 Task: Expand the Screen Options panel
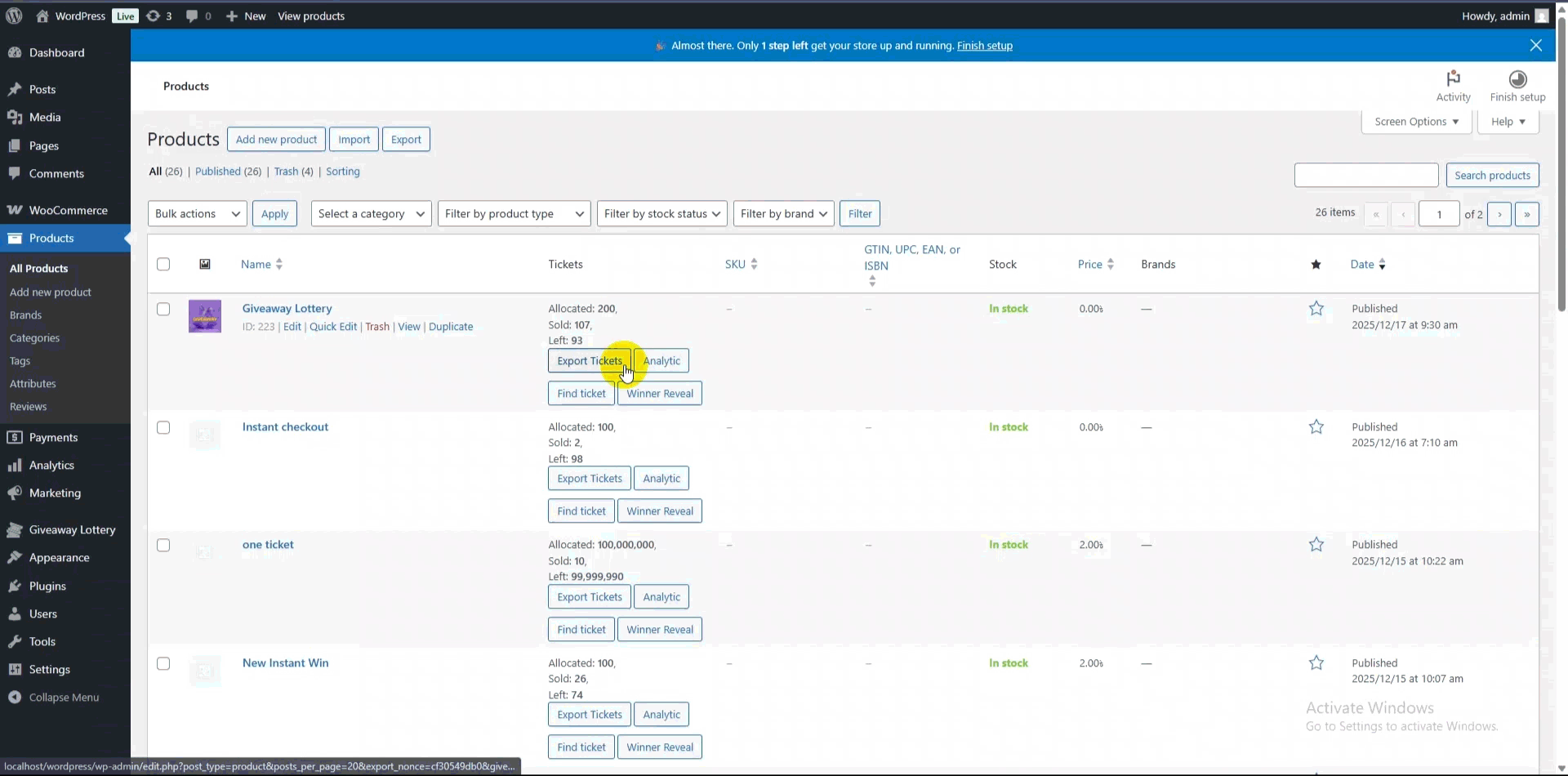point(1415,122)
